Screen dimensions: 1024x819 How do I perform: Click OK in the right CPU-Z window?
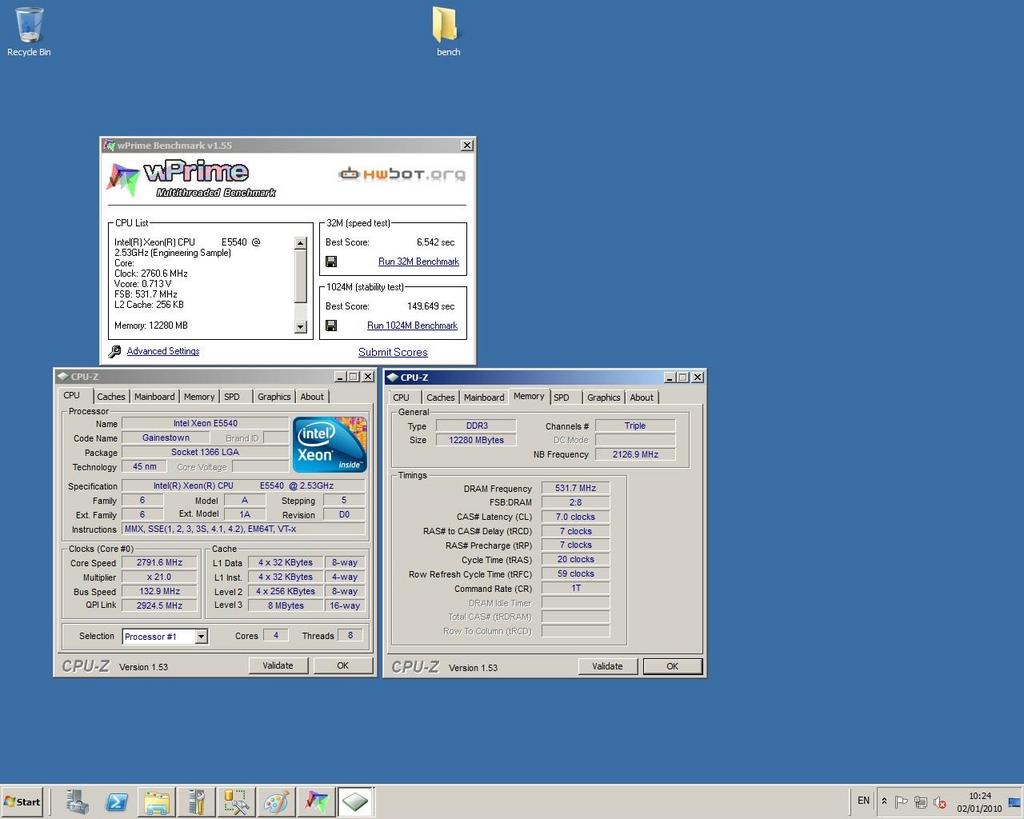click(x=673, y=666)
